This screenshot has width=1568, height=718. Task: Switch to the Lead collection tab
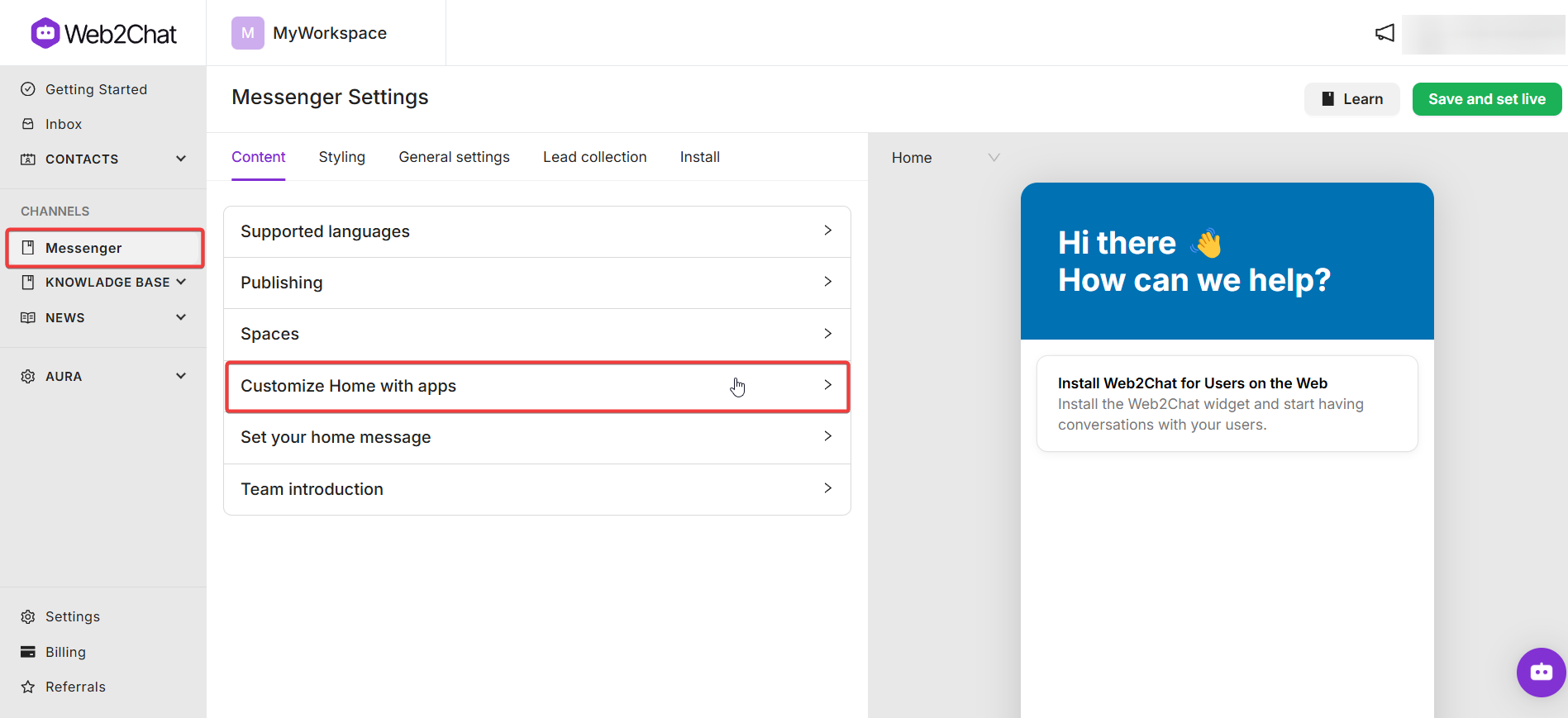click(x=595, y=157)
